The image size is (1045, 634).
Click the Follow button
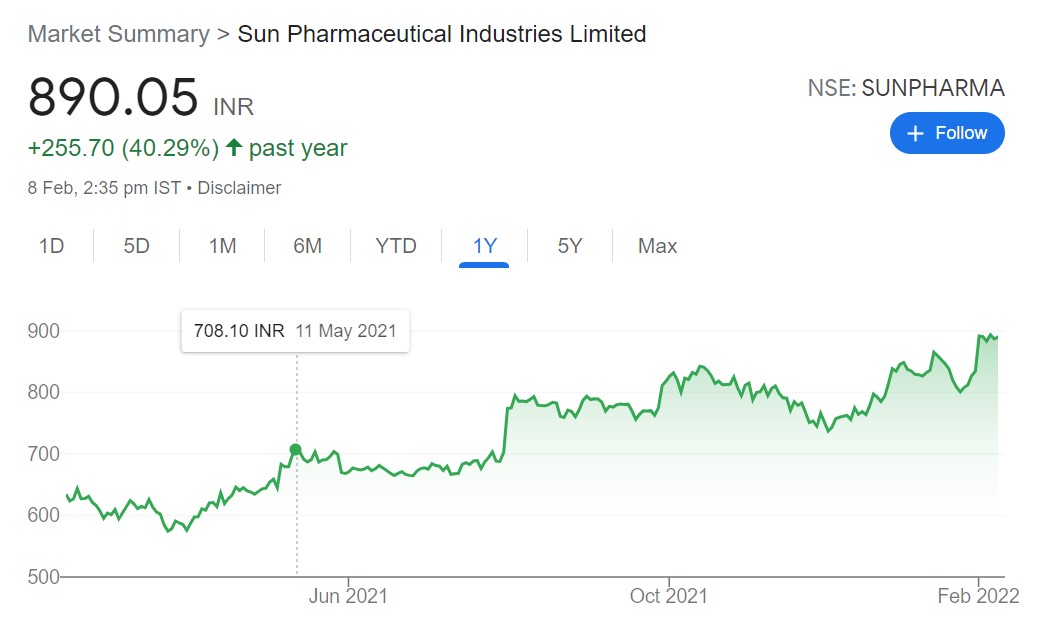coord(946,133)
